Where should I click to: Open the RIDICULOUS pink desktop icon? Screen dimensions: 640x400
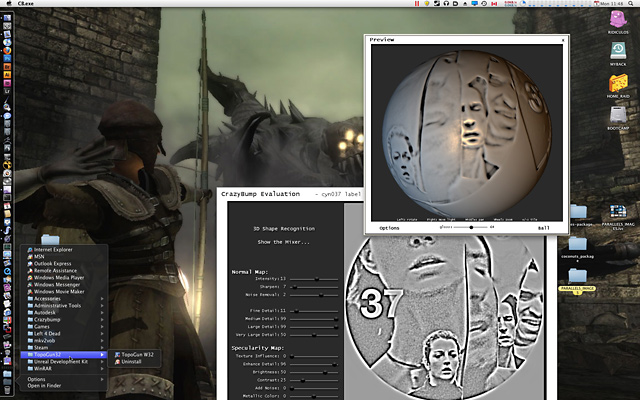[618, 22]
